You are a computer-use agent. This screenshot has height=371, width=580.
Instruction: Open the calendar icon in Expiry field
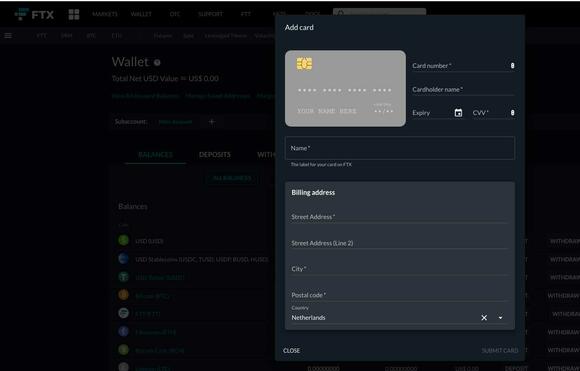(x=458, y=113)
